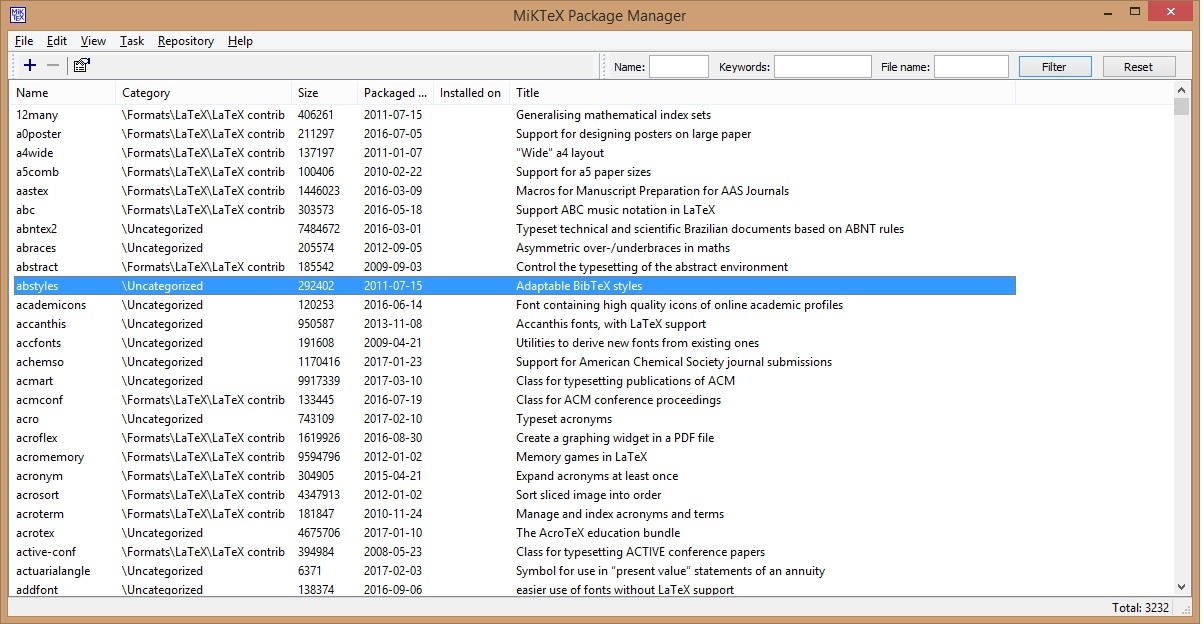1203x624 pixels.
Task: Open the File menu
Action: pos(24,41)
